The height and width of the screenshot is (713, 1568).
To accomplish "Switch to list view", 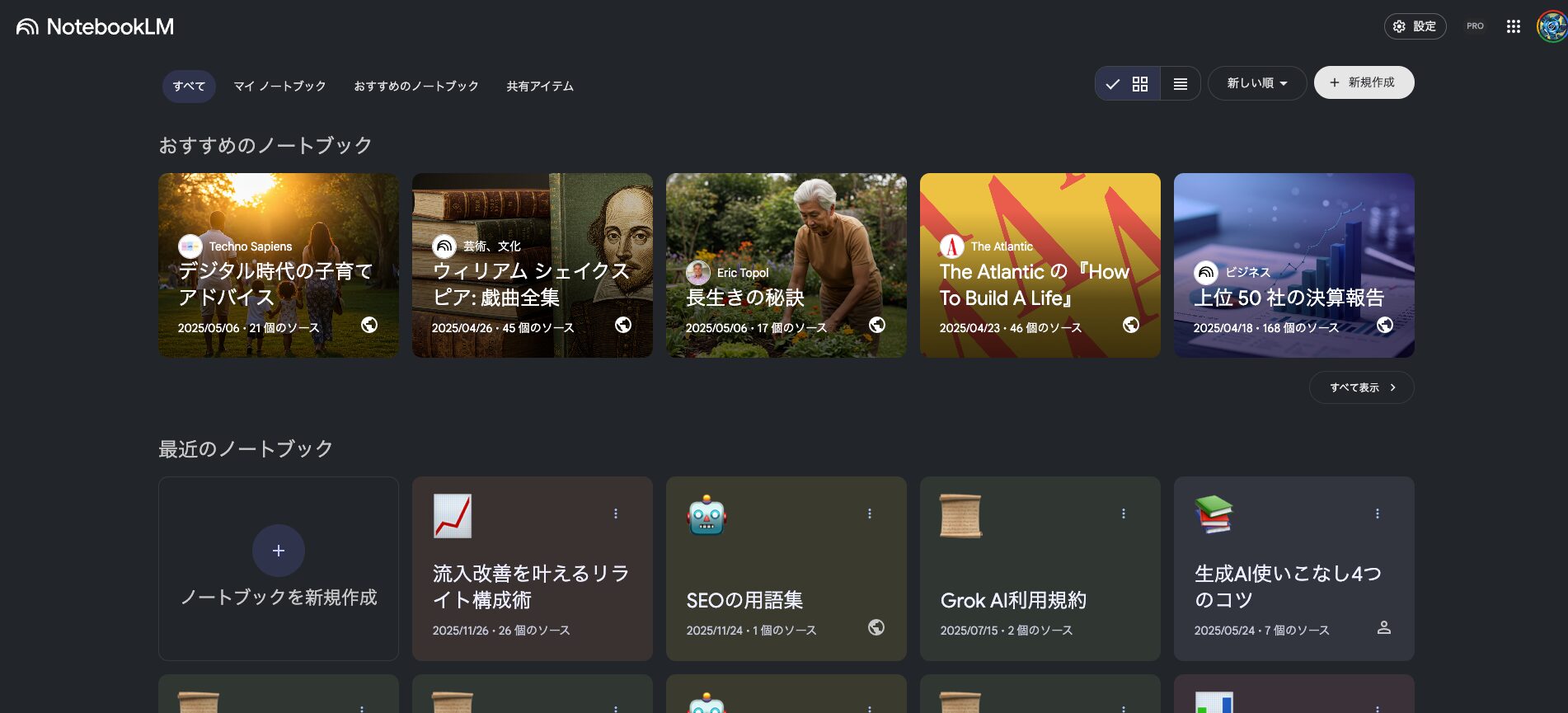I will pos(1180,84).
